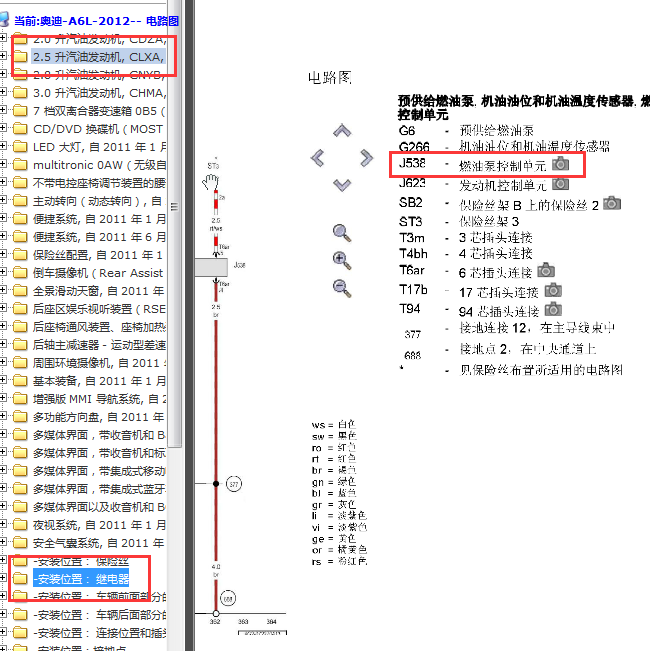Select the highlighted -安装位置：继电器 entry
The height and width of the screenshot is (651, 650).
(81, 578)
